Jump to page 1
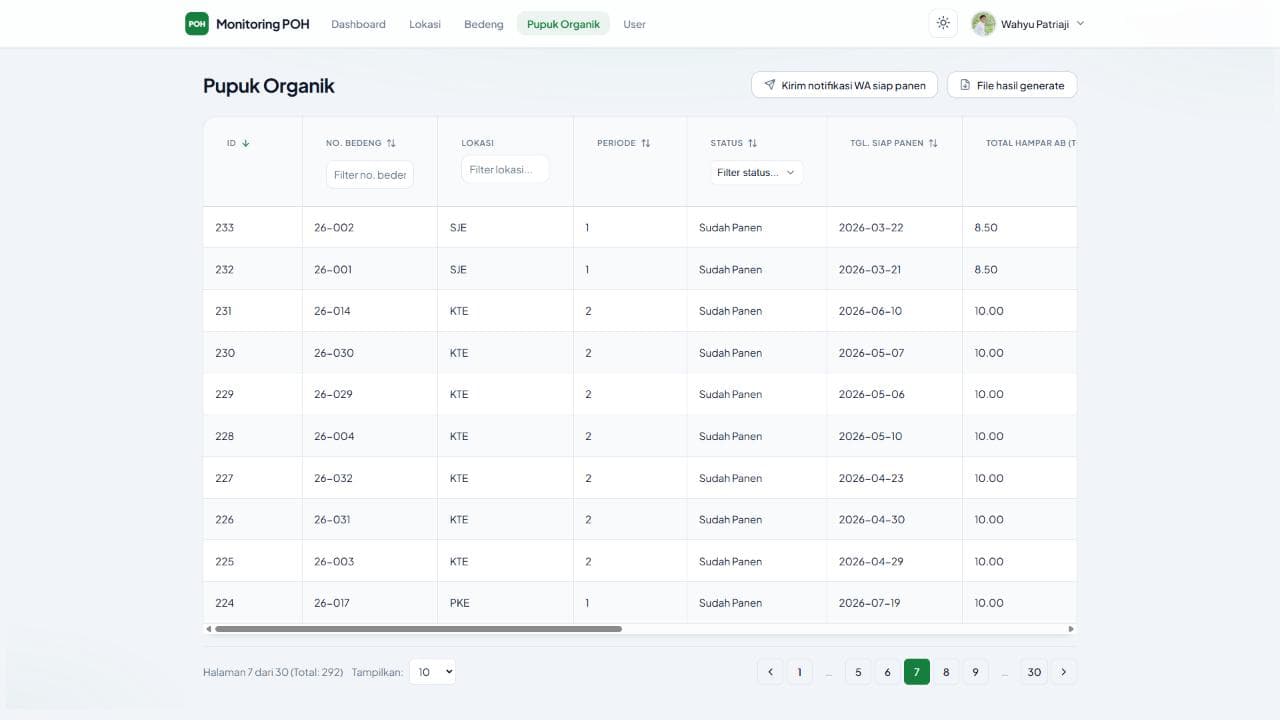The width and height of the screenshot is (1280, 720). [x=799, y=672]
